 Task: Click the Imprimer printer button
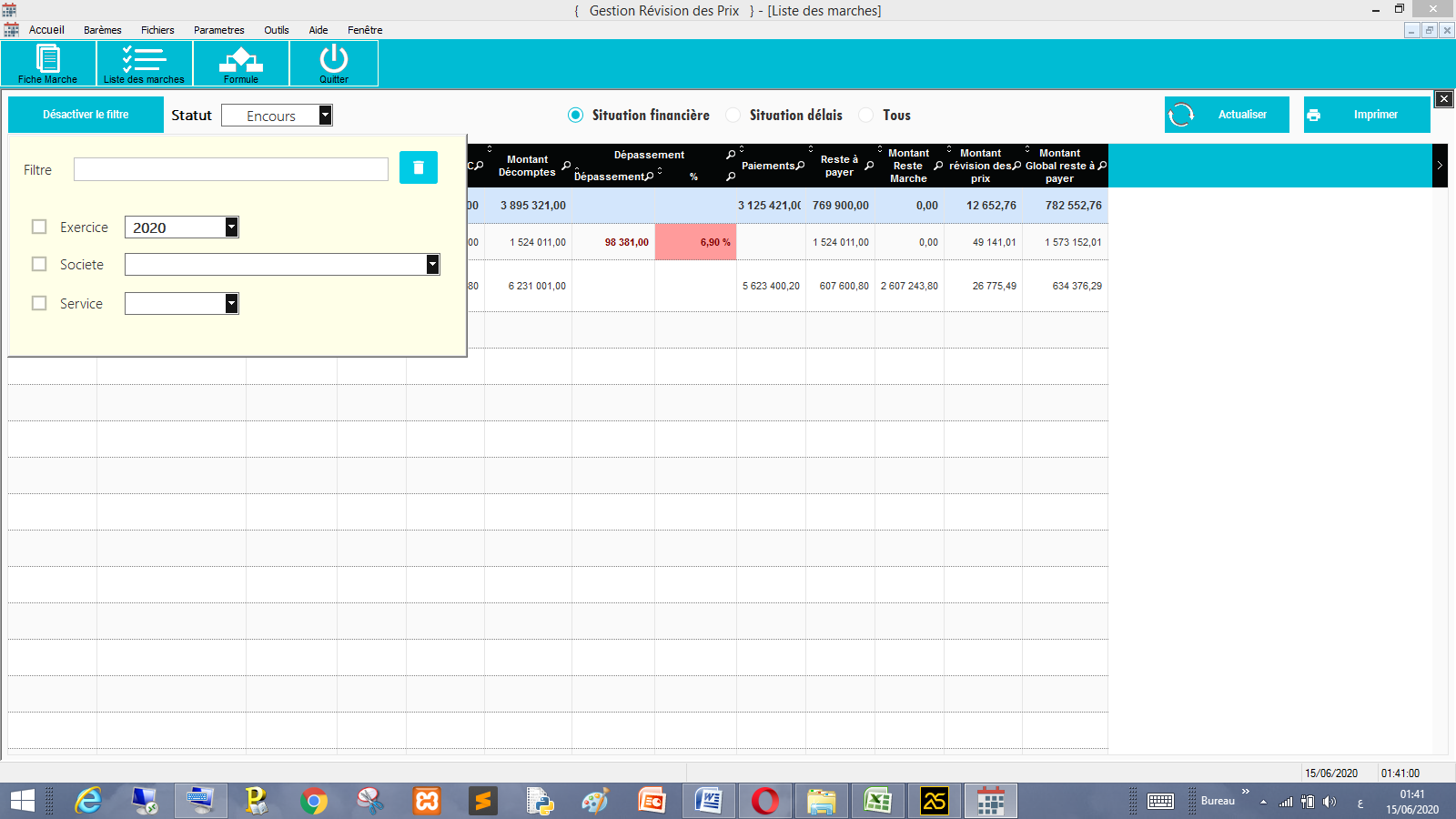point(1366,115)
